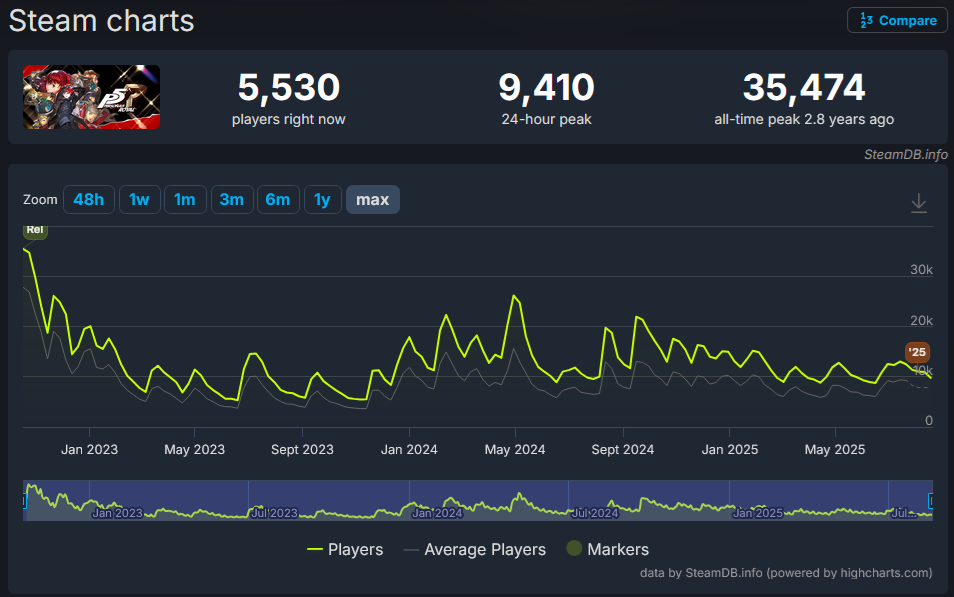Set chart zoom to 1w
This screenshot has height=597, width=954.
[x=139, y=200]
